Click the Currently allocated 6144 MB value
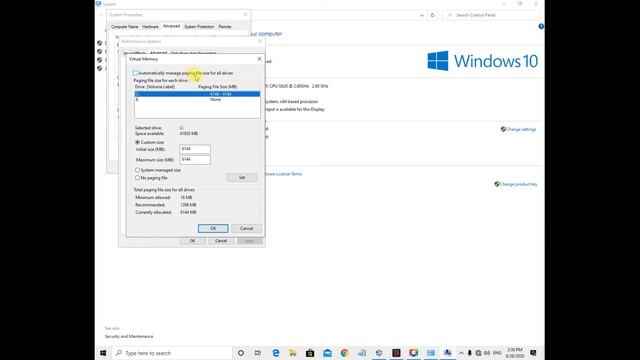 pyautogui.click(x=188, y=212)
